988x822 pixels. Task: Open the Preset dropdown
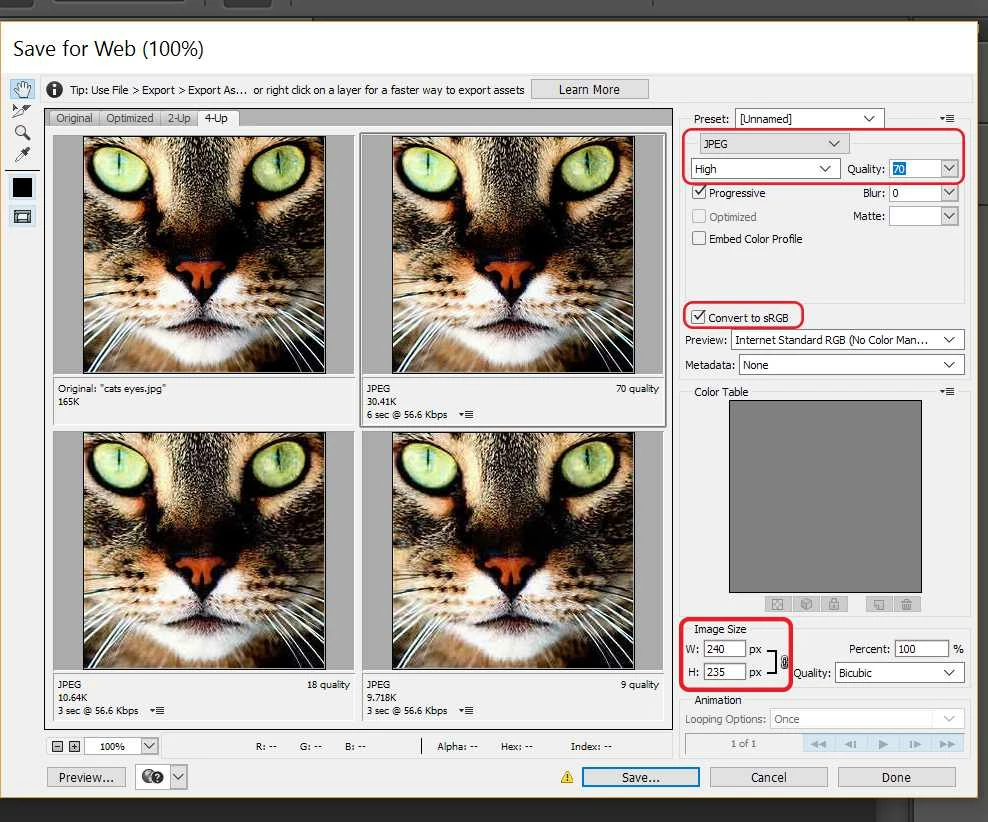click(810, 118)
